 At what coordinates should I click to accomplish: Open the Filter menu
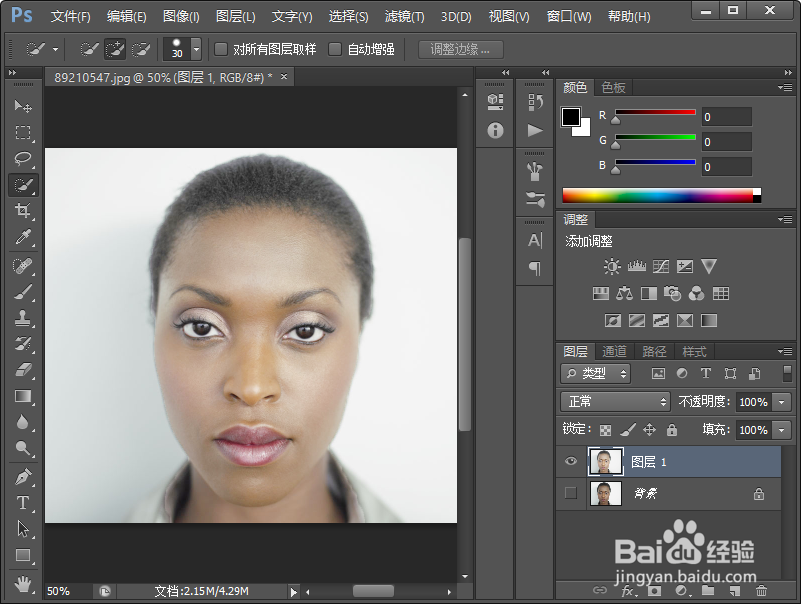(x=404, y=16)
